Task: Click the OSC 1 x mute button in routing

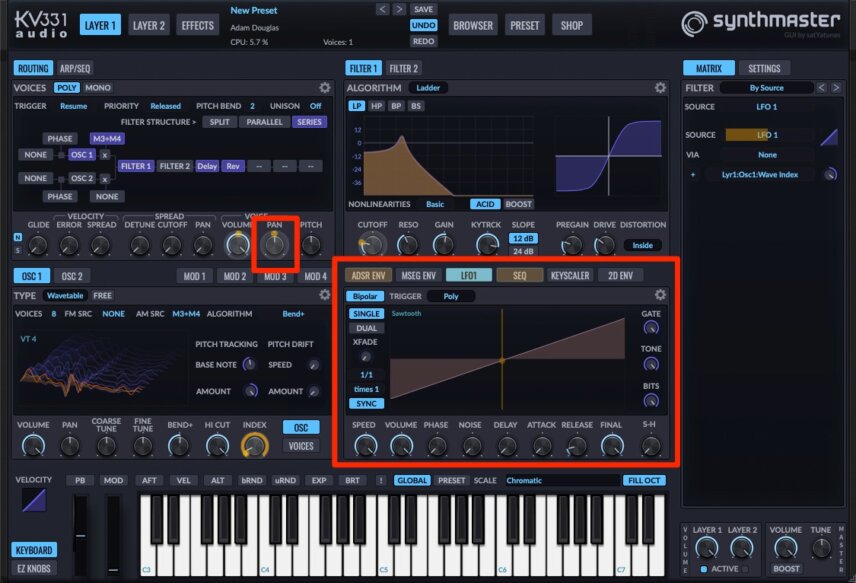Action: [104, 155]
